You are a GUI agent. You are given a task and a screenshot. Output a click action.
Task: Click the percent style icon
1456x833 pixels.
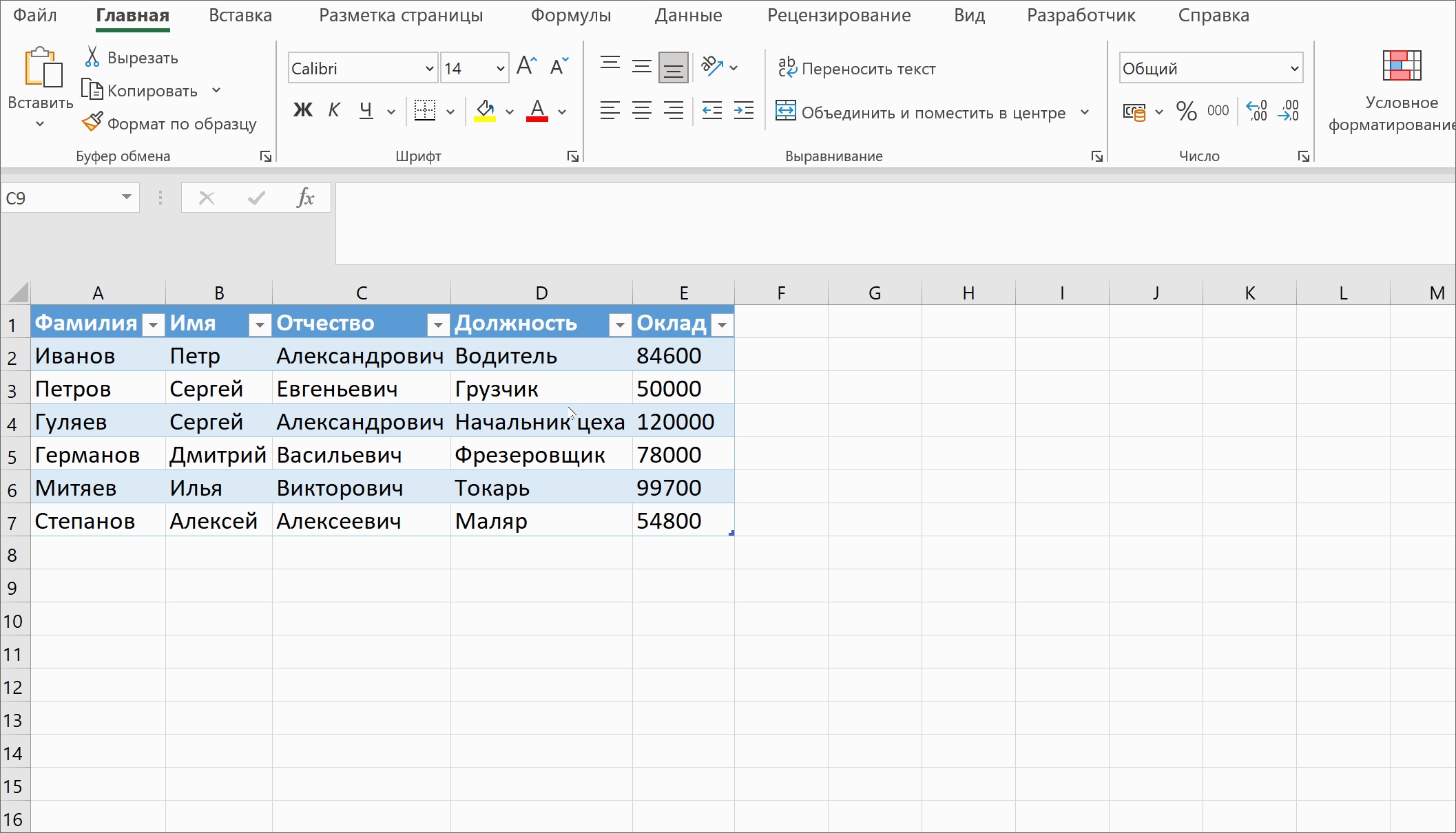1186,111
